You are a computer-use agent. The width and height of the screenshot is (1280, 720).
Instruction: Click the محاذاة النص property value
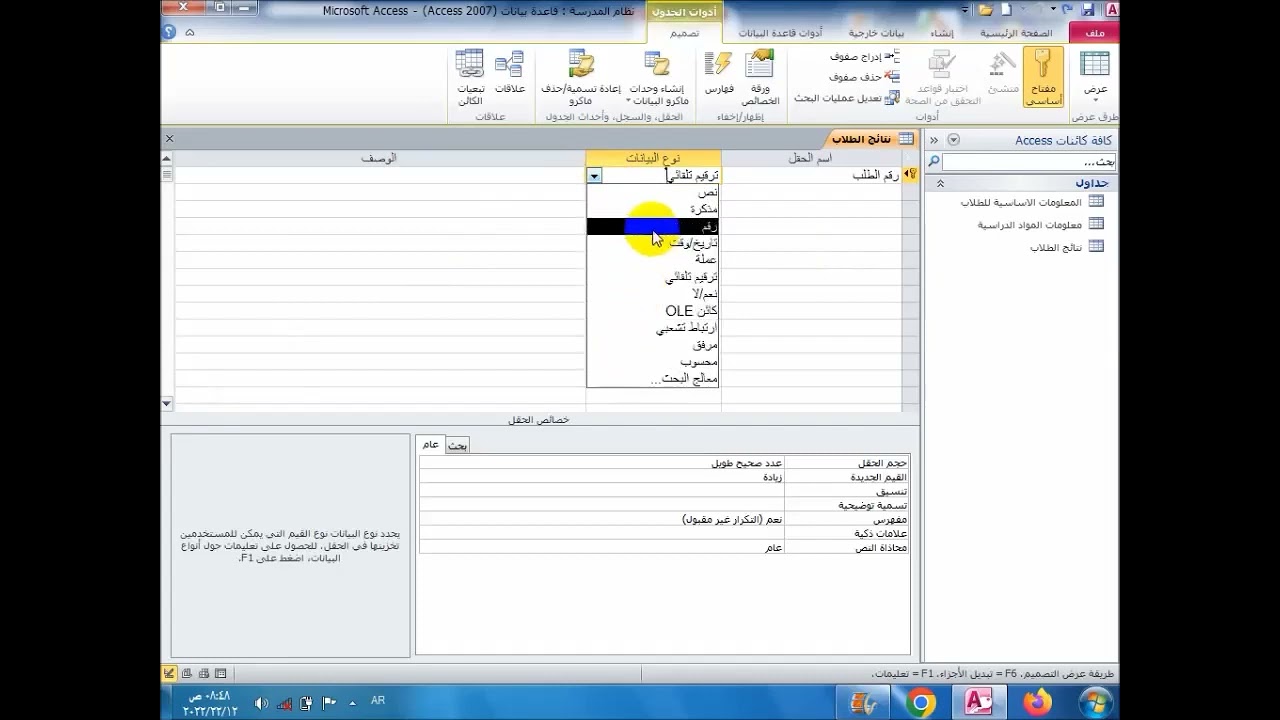(x=602, y=548)
